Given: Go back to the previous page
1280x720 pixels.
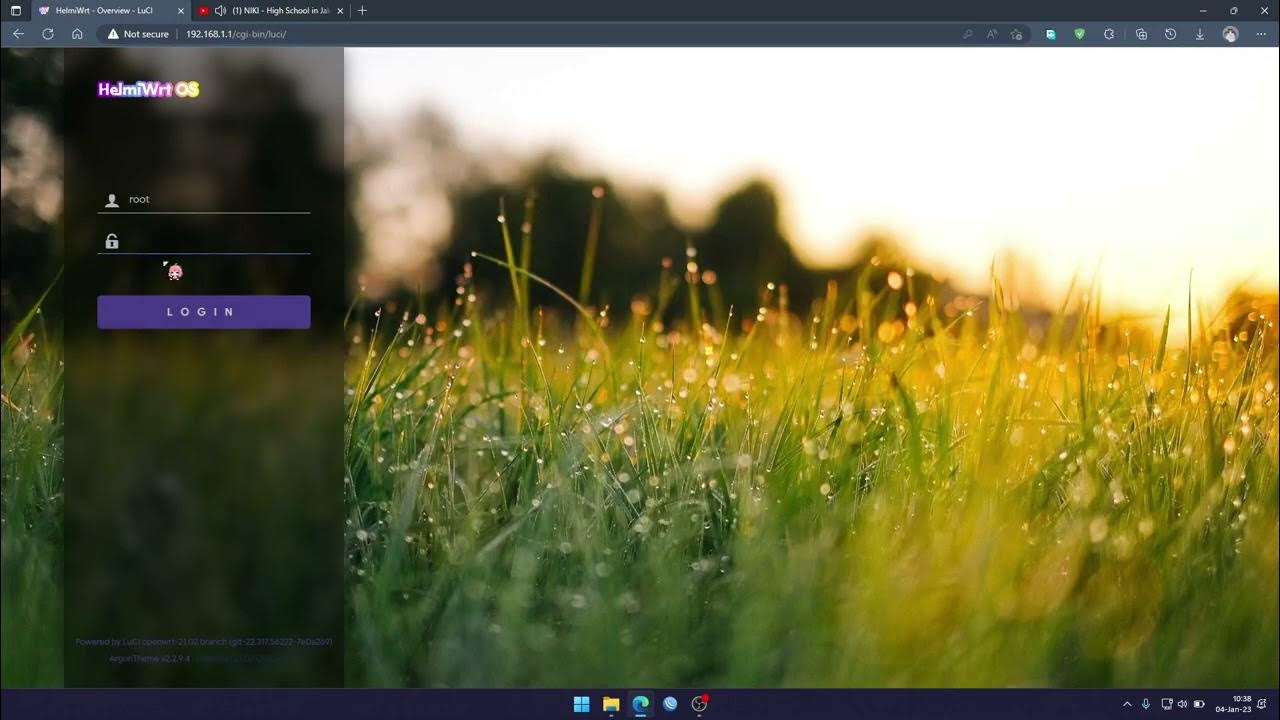Looking at the screenshot, I should click(x=18, y=34).
